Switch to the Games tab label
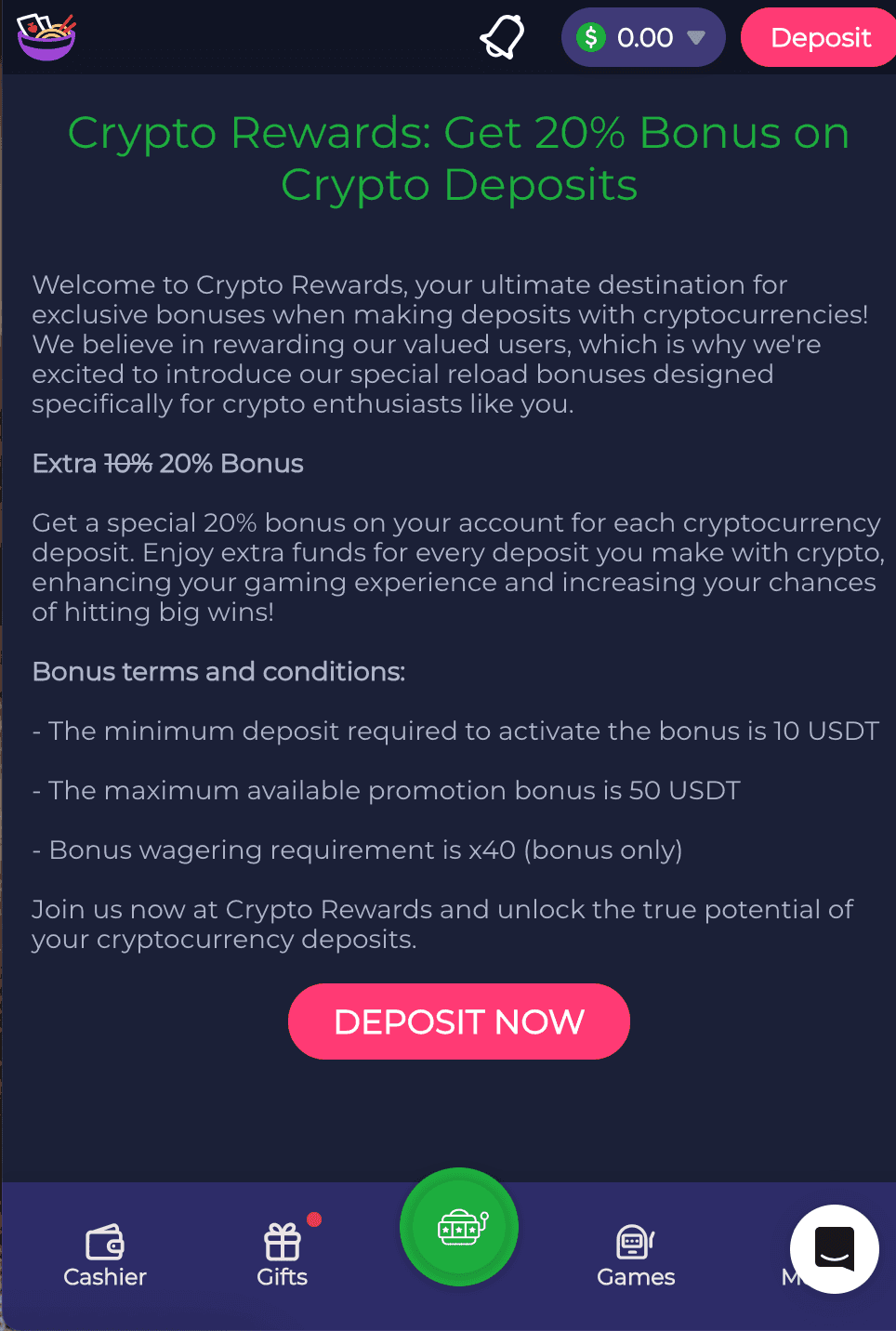Image resolution: width=896 pixels, height=1331 pixels. pos(636,1277)
